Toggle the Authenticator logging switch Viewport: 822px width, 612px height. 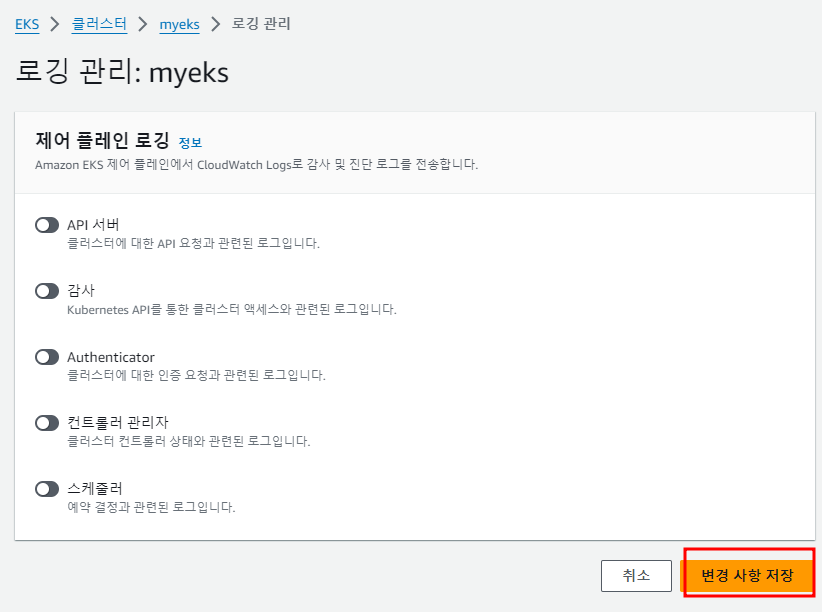47,357
